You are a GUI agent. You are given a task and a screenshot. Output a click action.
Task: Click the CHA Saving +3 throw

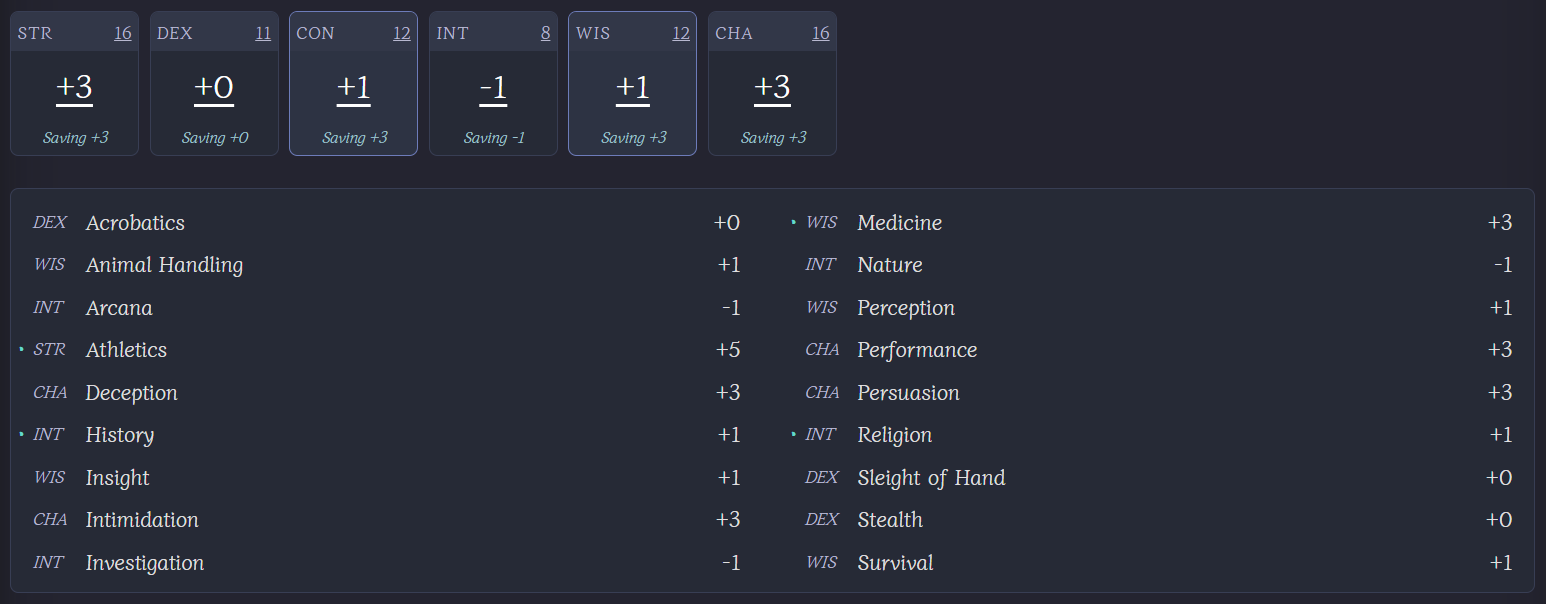point(772,138)
